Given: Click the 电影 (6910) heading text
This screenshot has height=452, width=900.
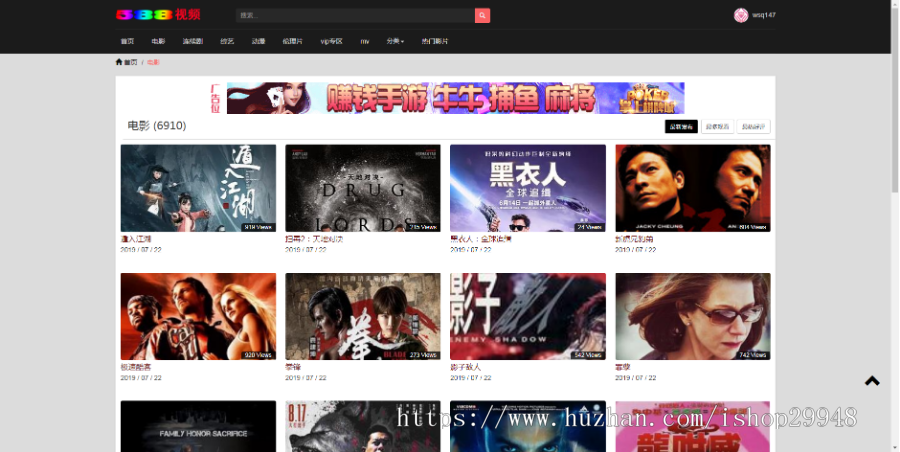Looking at the screenshot, I should (x=157, y=126).
